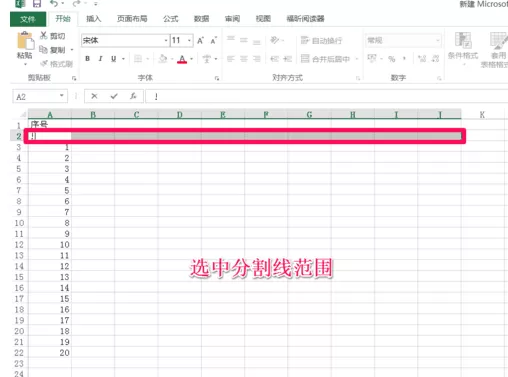Viewport: 508px width, 377px height.
Task: Click the increase font size icon
Action: pyautogui.click(x=200, y=41)
